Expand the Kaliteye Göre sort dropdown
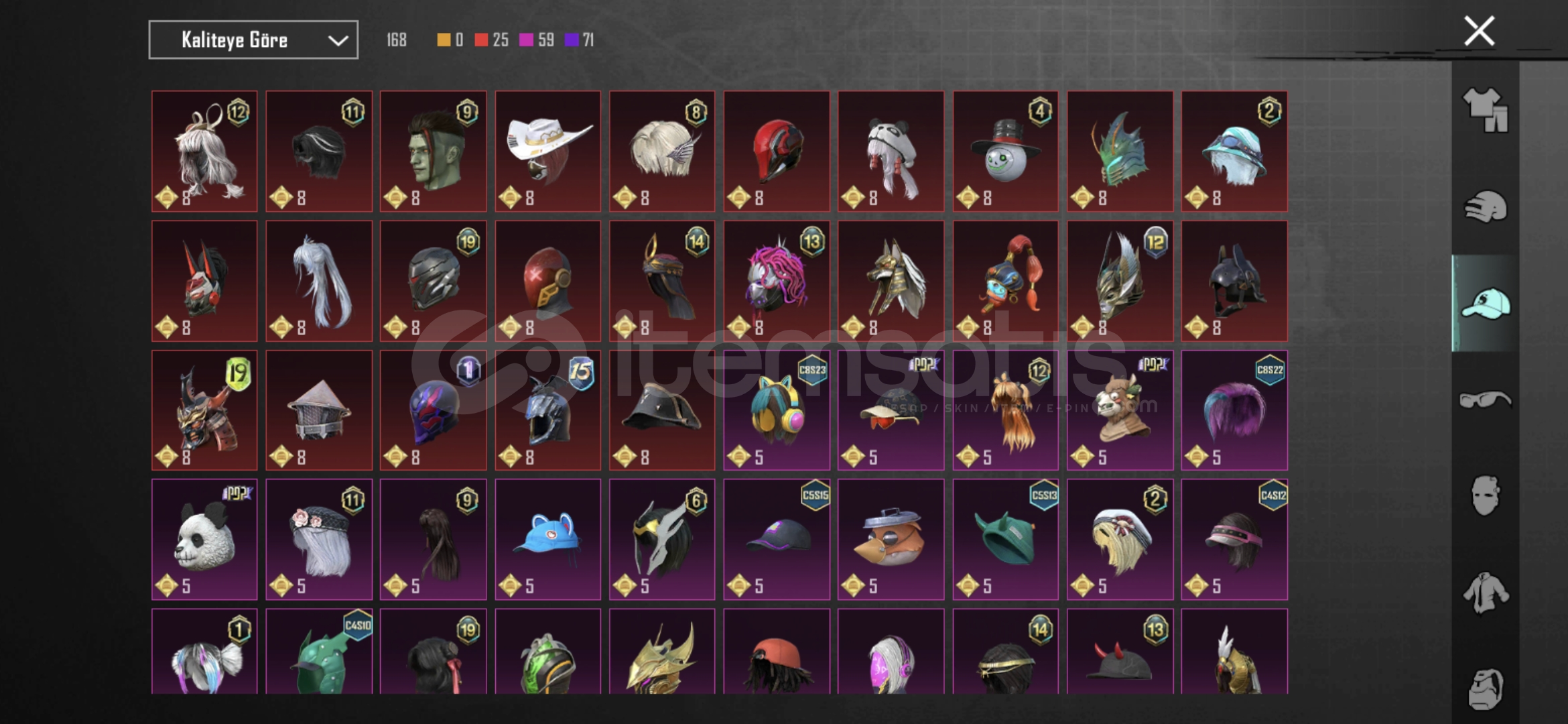The image size is (1568, 724). click(253, 40)
